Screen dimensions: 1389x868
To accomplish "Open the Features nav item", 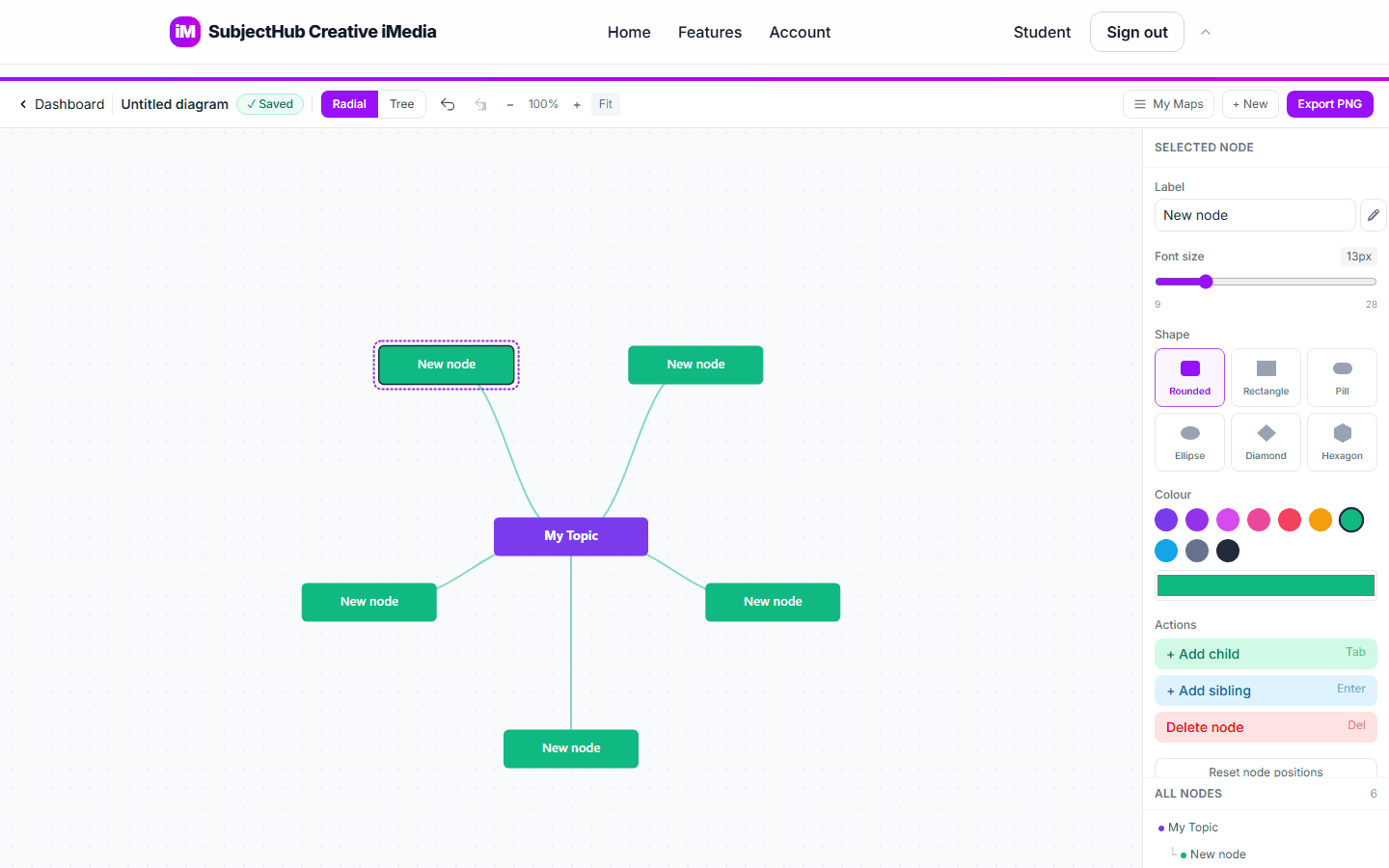I will click(710, 32).
